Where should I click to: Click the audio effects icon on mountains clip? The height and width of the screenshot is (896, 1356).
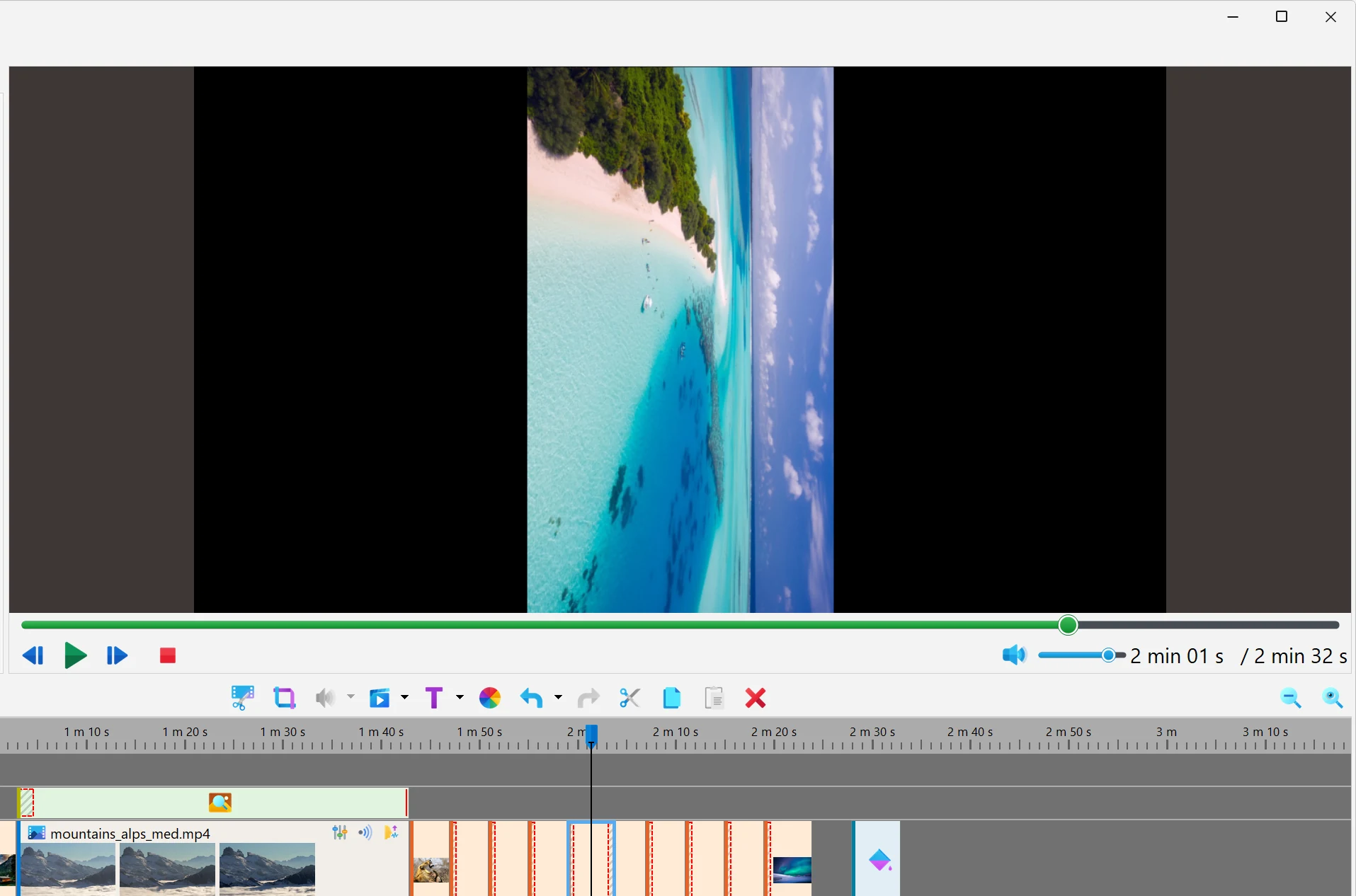(391, 832)
